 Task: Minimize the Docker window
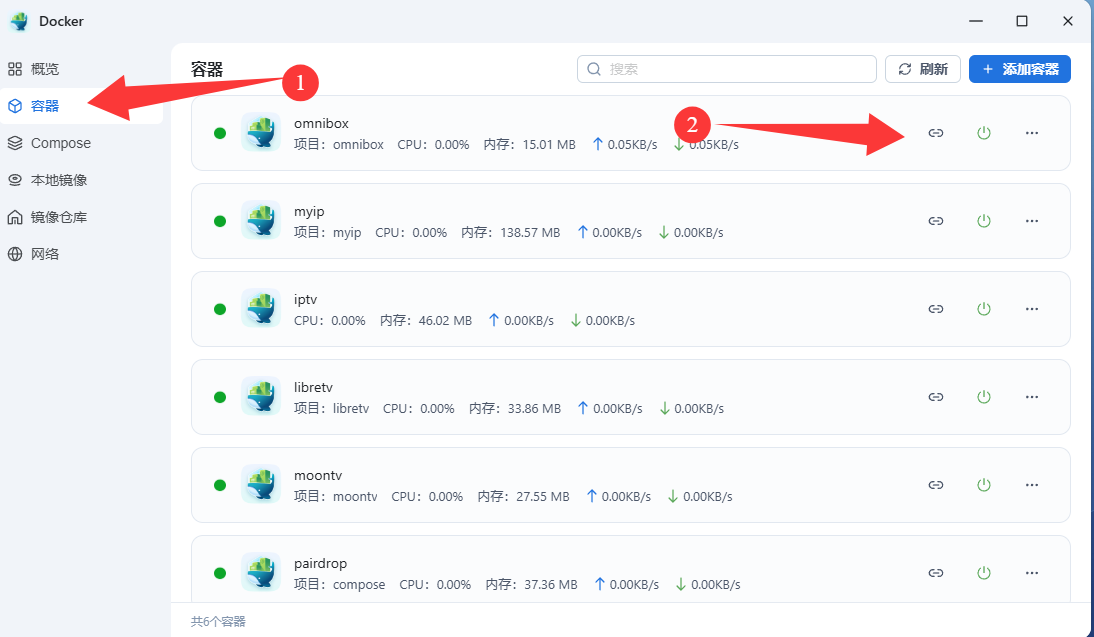[976, 21]
